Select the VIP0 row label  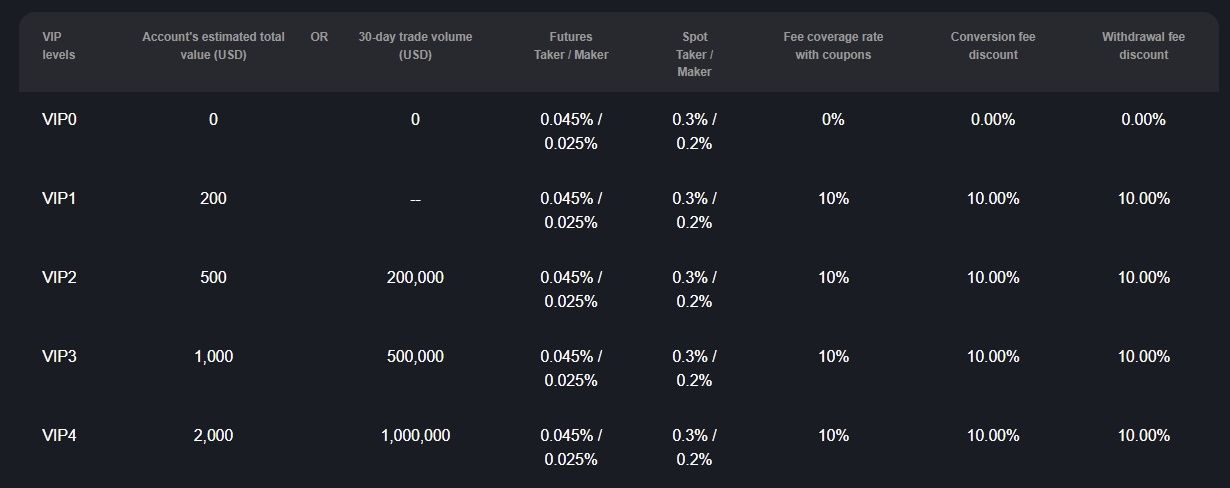59,119
